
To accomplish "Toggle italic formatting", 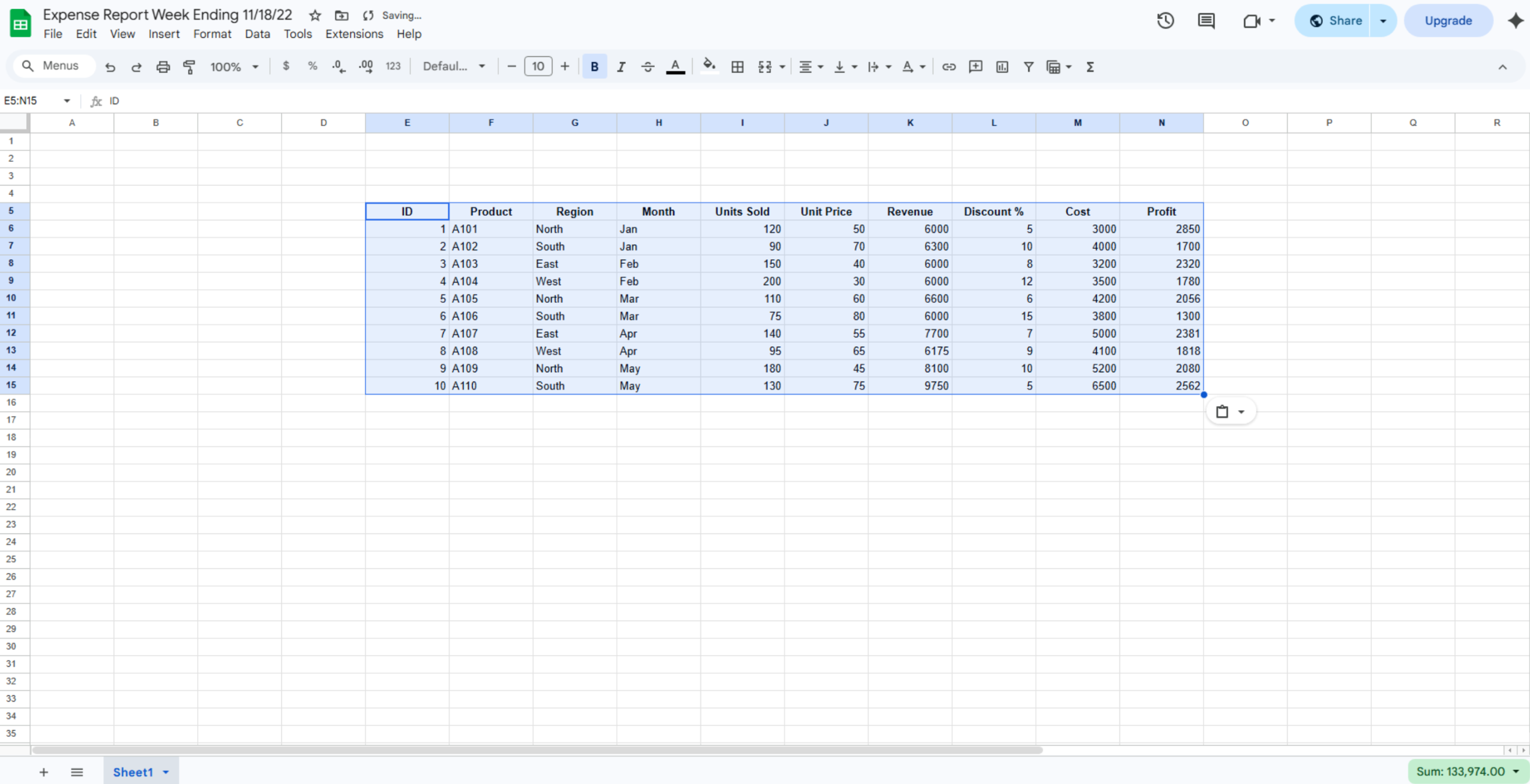I will [x=621, y=67].
